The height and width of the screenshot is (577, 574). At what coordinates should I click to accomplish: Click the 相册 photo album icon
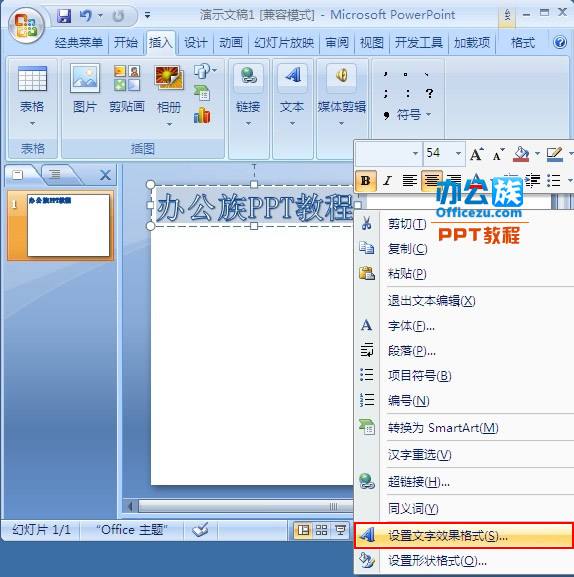(169, 78)
